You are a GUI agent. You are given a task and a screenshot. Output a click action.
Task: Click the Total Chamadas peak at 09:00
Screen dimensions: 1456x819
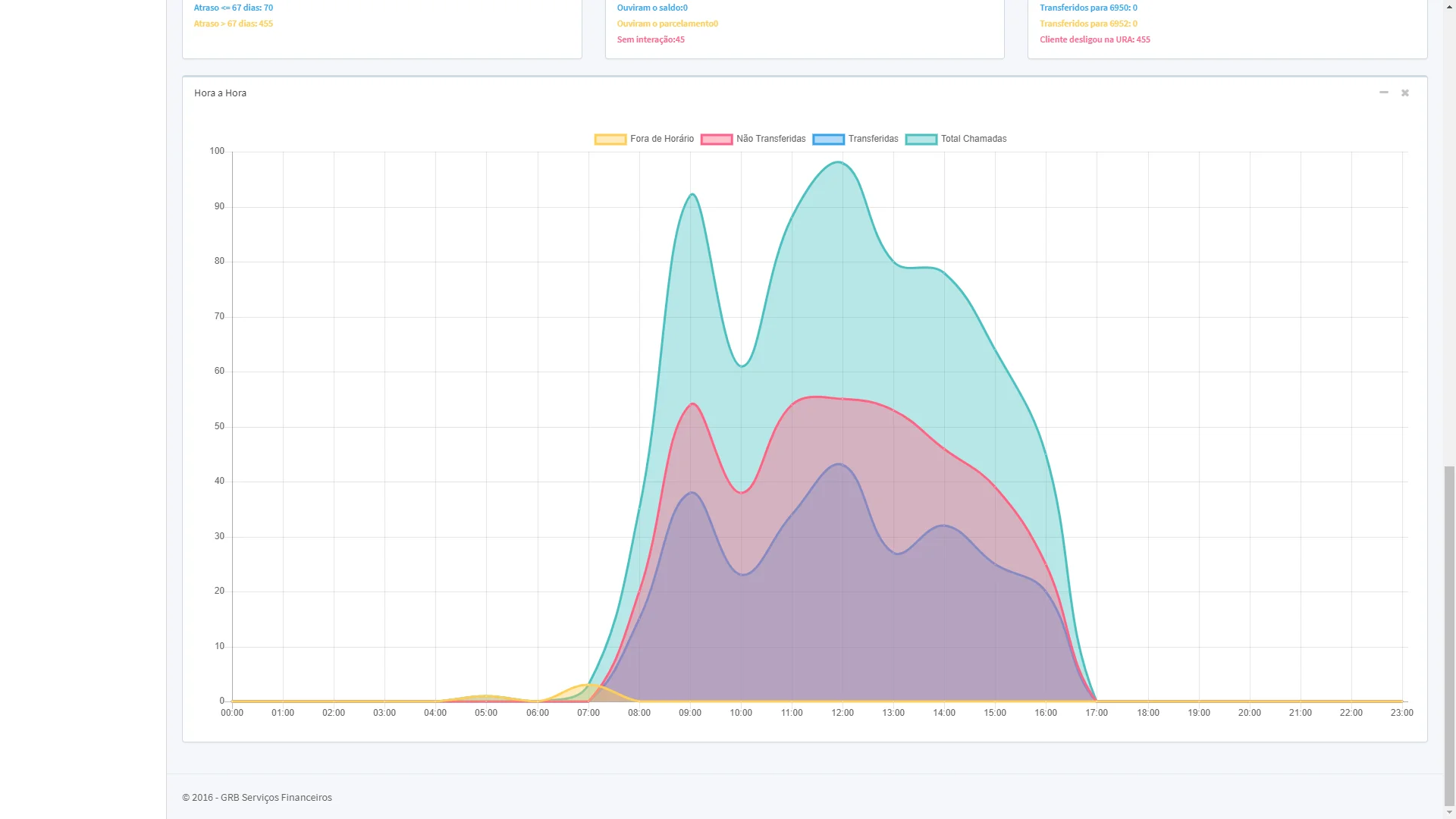point(691,195)
